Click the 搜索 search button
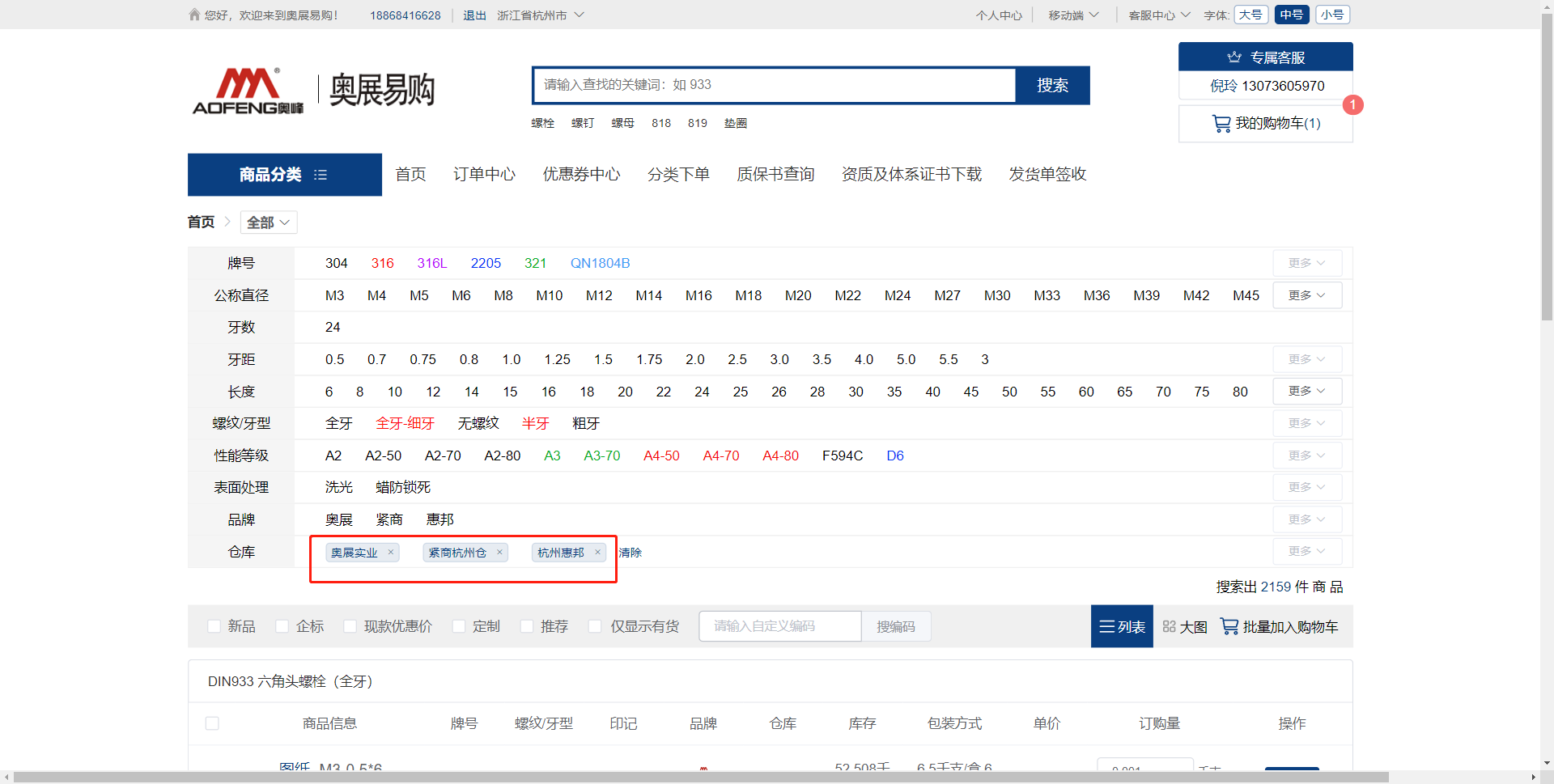Viewport: 1554px width, 784px height. (1052, 85)
